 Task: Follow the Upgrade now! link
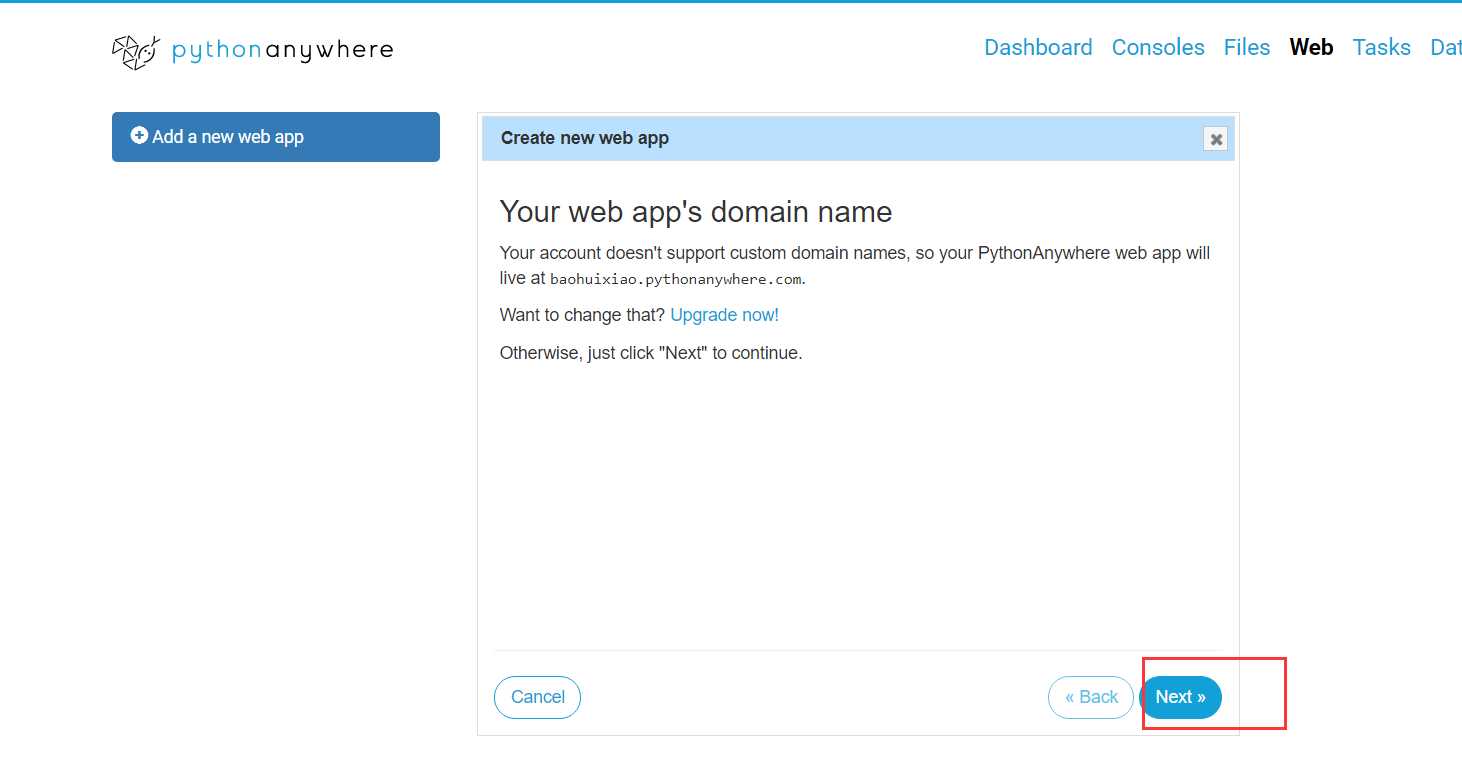click(724, 315)
